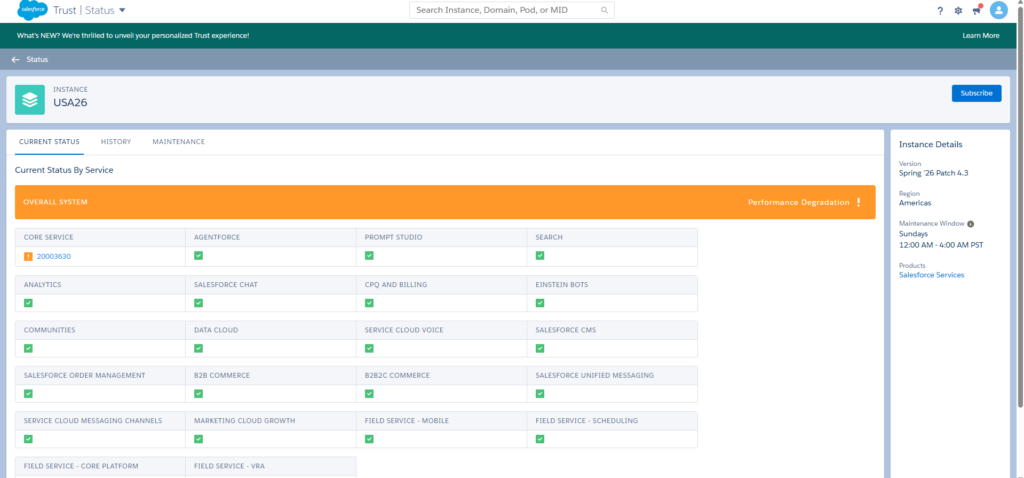
Task: Select the Current Status tab
Action: [x=49, y=142]
